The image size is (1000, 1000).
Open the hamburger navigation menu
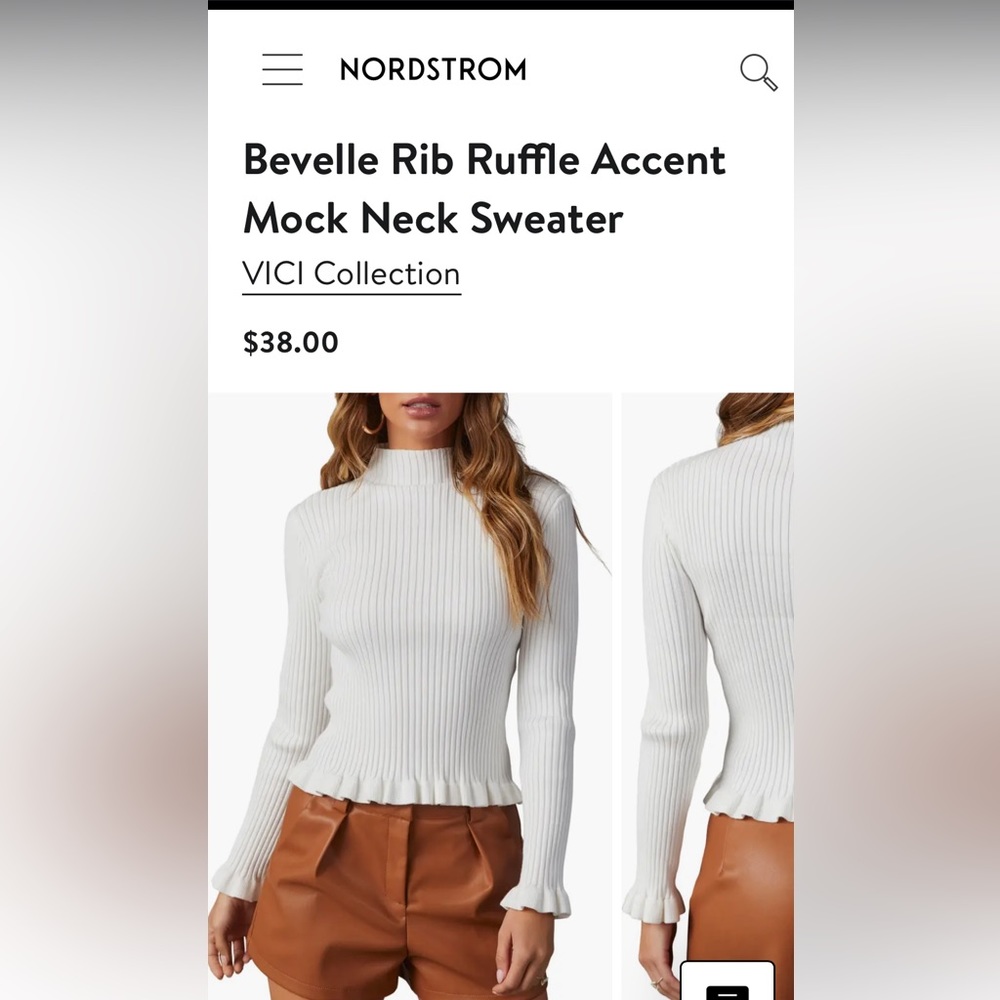[283, 70]
